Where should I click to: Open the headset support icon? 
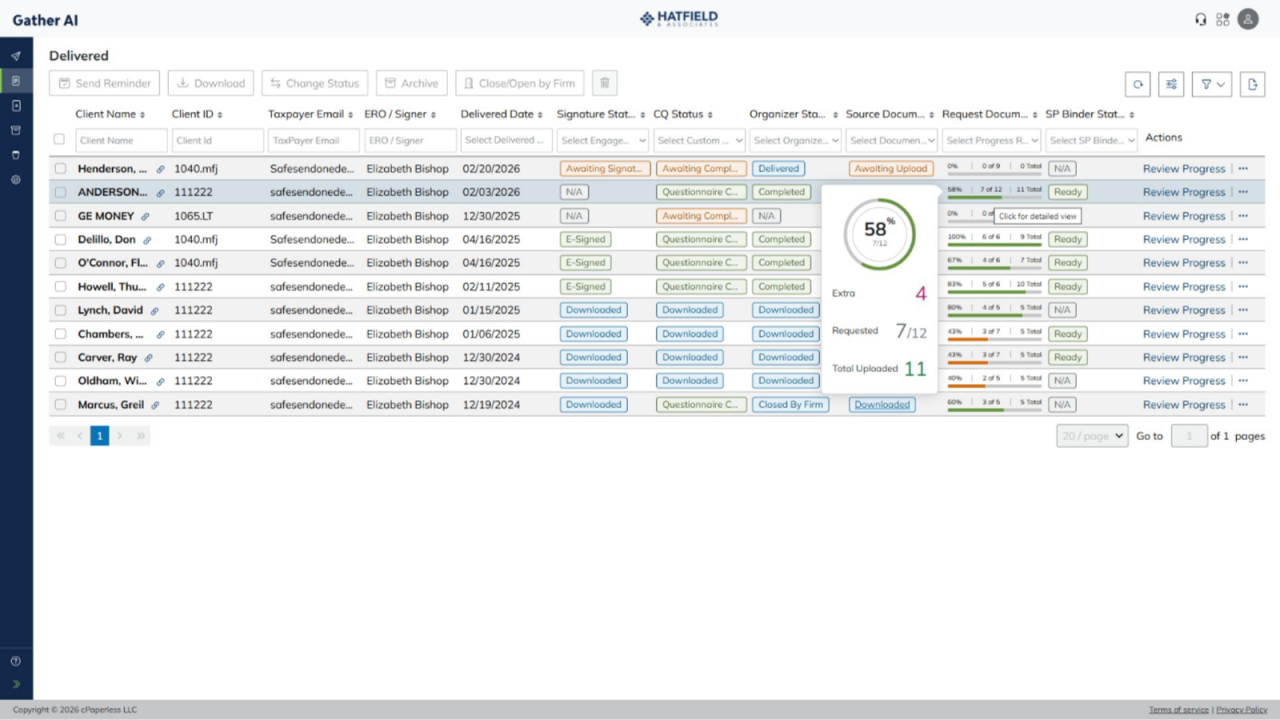1201,19
